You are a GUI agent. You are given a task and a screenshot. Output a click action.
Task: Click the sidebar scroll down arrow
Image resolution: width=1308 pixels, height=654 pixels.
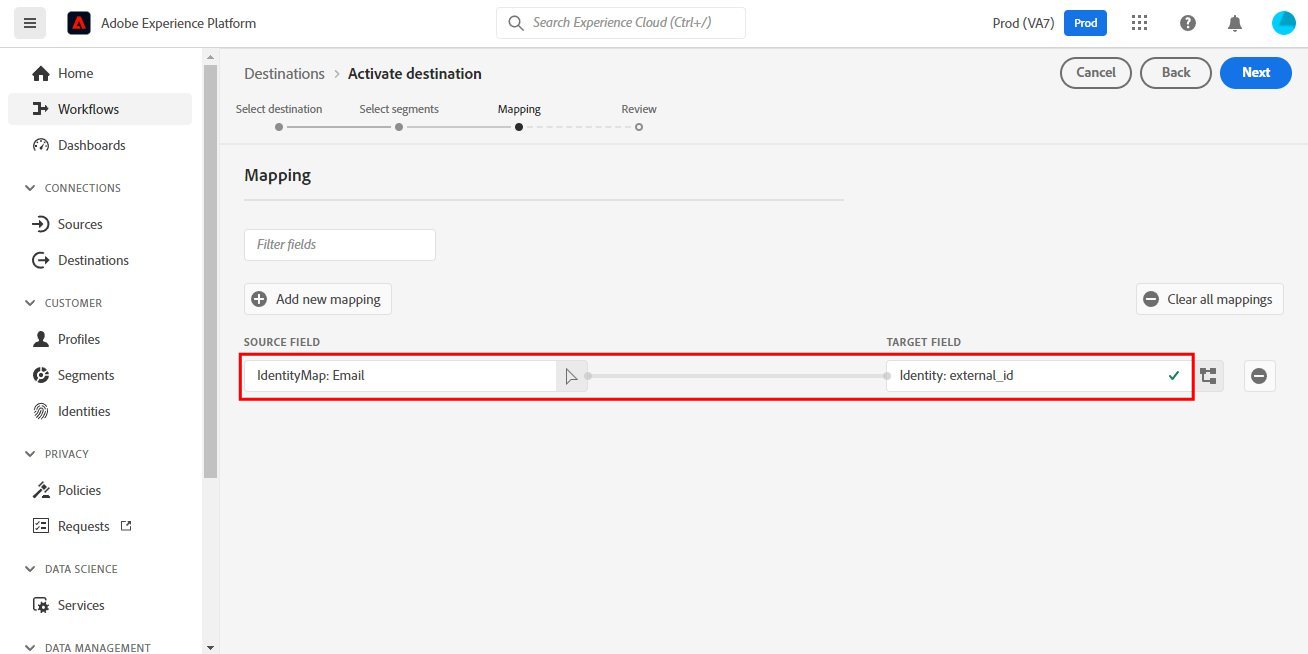[x=210, y=647]
